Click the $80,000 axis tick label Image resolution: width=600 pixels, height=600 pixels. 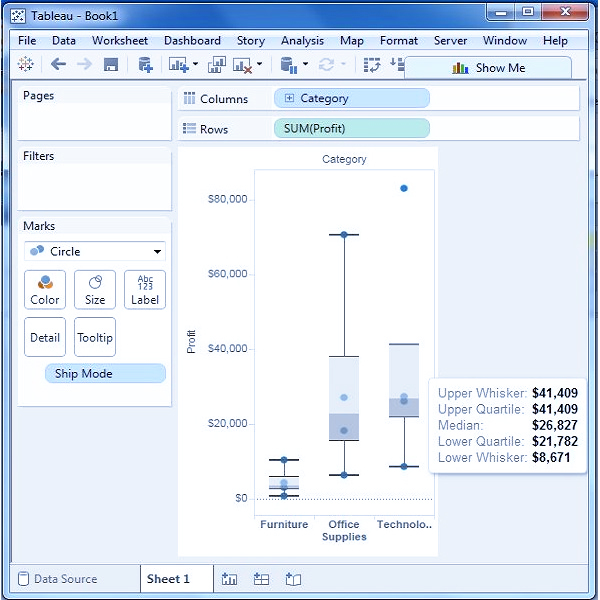click(x=228, y=199)
